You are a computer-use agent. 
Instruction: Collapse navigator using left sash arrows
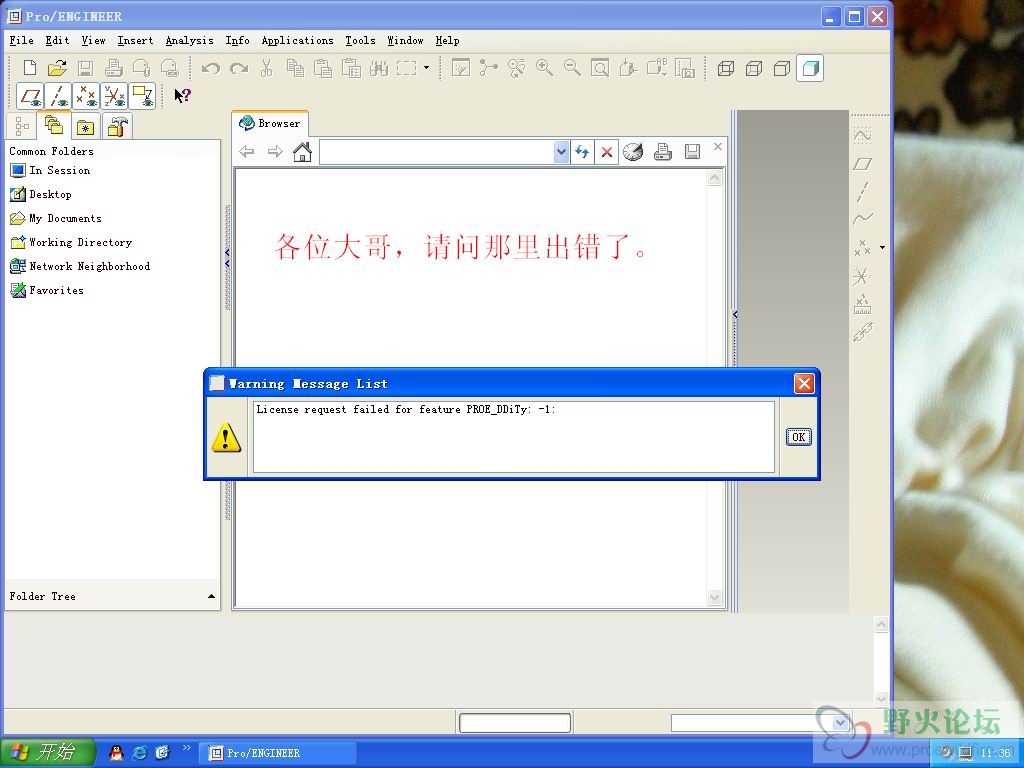[227, 257]
